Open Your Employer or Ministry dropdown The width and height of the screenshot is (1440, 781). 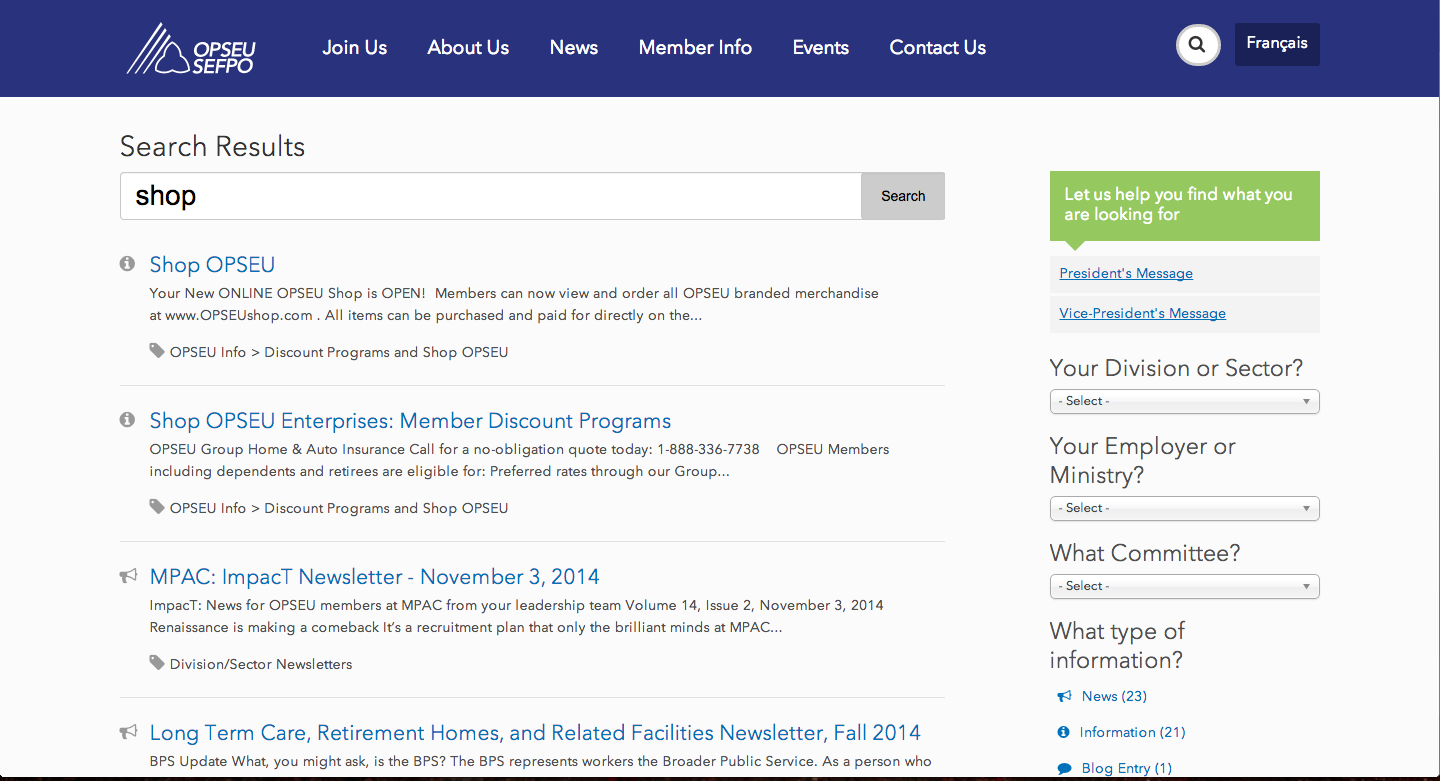(x=1185, y=508)
